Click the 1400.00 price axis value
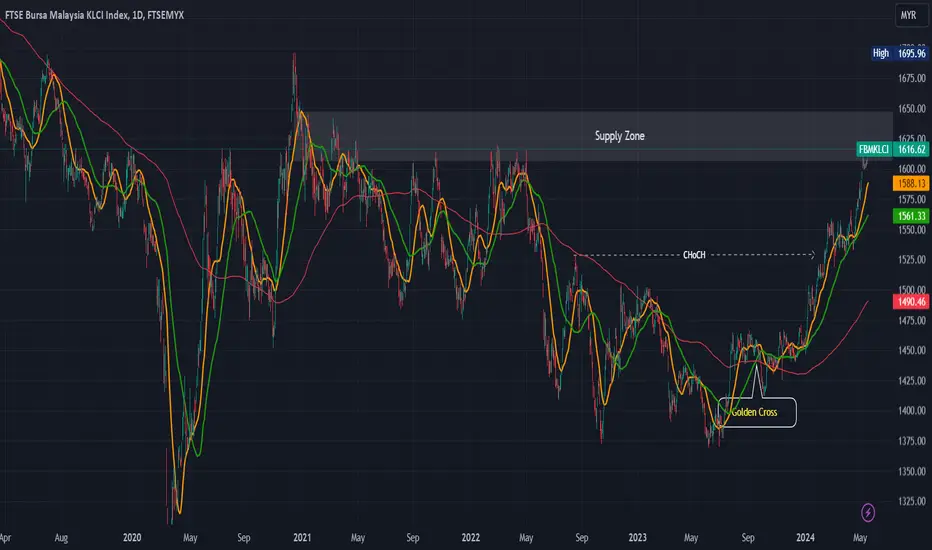Image resolution: width=932 pixels, height=550 pixels. coord(912,411)
